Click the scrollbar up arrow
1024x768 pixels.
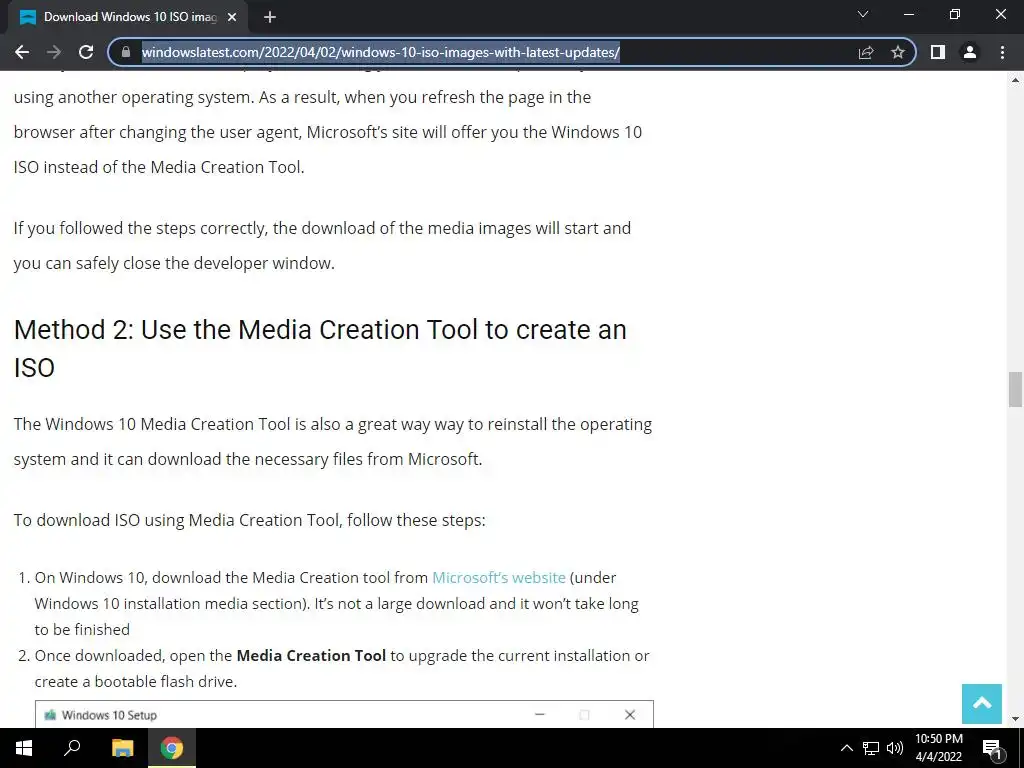point(1015,80)
